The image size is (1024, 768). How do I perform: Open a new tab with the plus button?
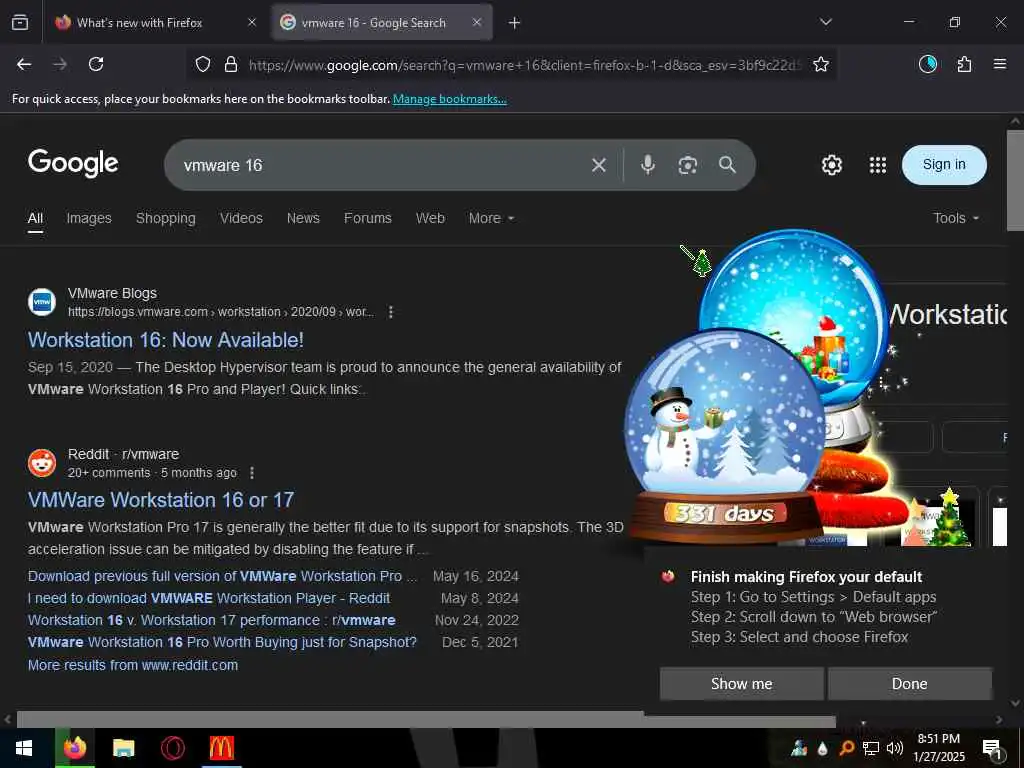pyautogui.click(x=515, y=23)
